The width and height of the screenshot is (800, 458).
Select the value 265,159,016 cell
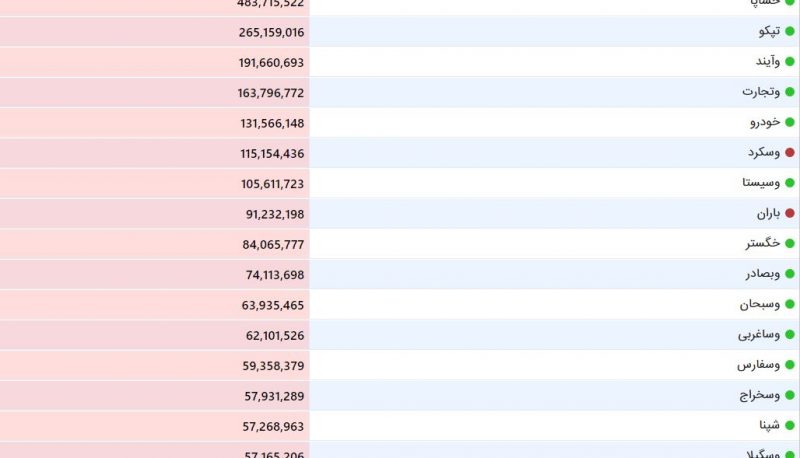155,32
